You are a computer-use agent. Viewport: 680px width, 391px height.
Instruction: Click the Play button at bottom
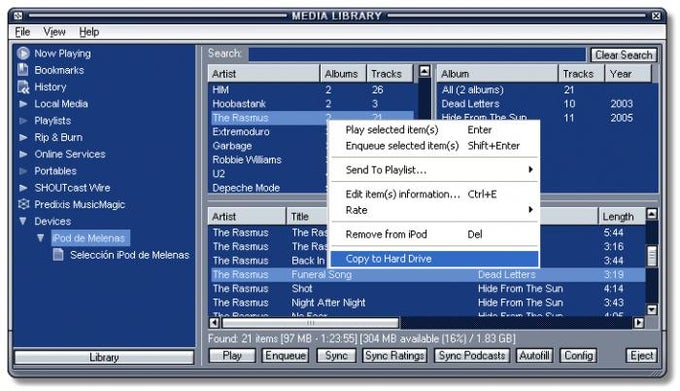(232, 355)
